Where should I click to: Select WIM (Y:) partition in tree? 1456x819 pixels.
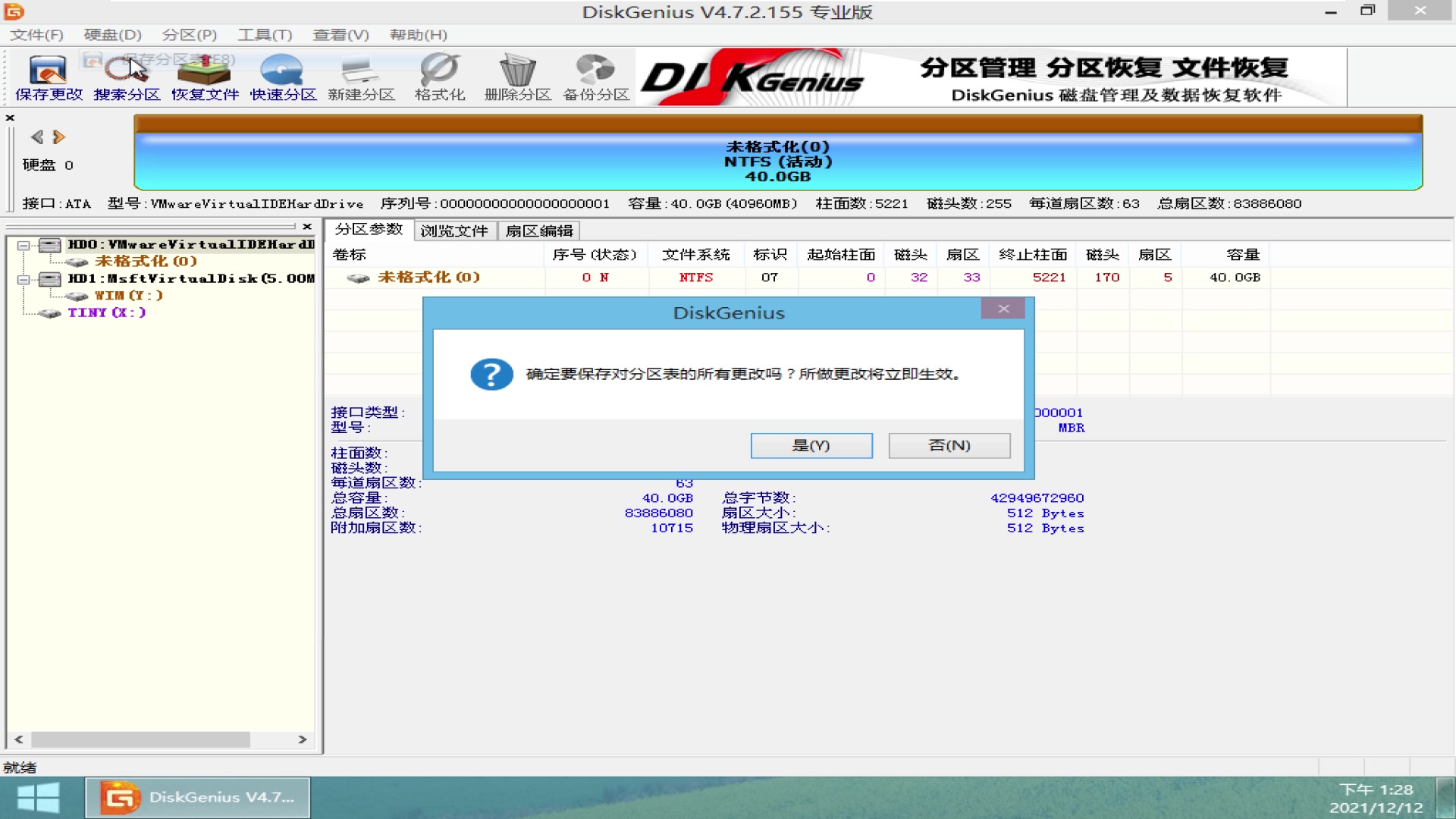tap(128, 295)
